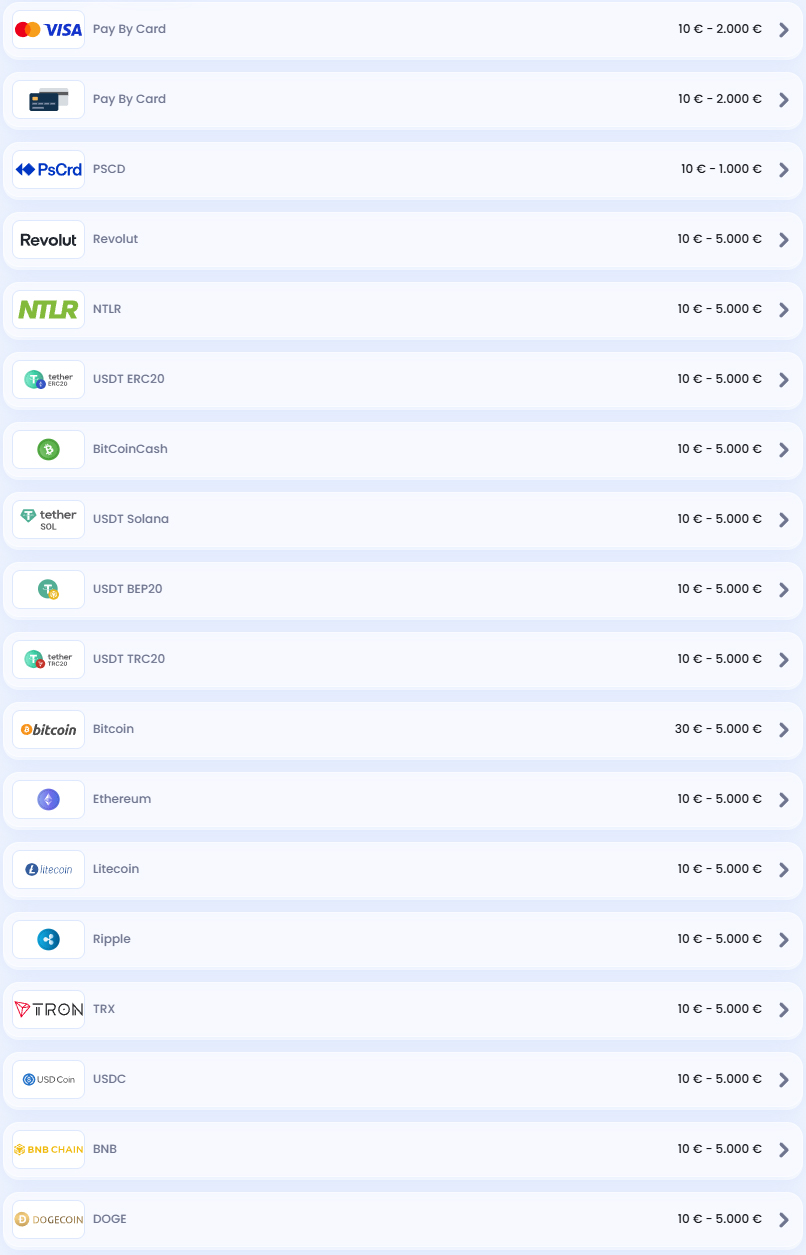Expand the Bitcoin row chevron arrow
806x1255 pixels.
click(x=784, y=730)
